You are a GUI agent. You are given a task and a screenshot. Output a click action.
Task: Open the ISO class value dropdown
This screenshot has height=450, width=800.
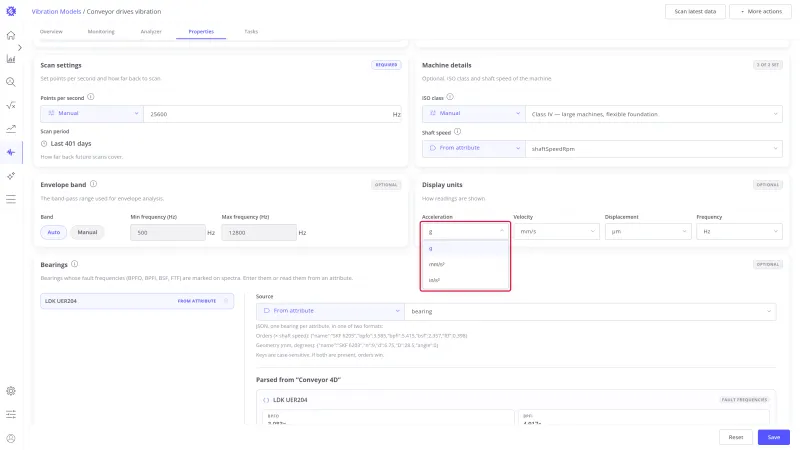pos(654,114)
